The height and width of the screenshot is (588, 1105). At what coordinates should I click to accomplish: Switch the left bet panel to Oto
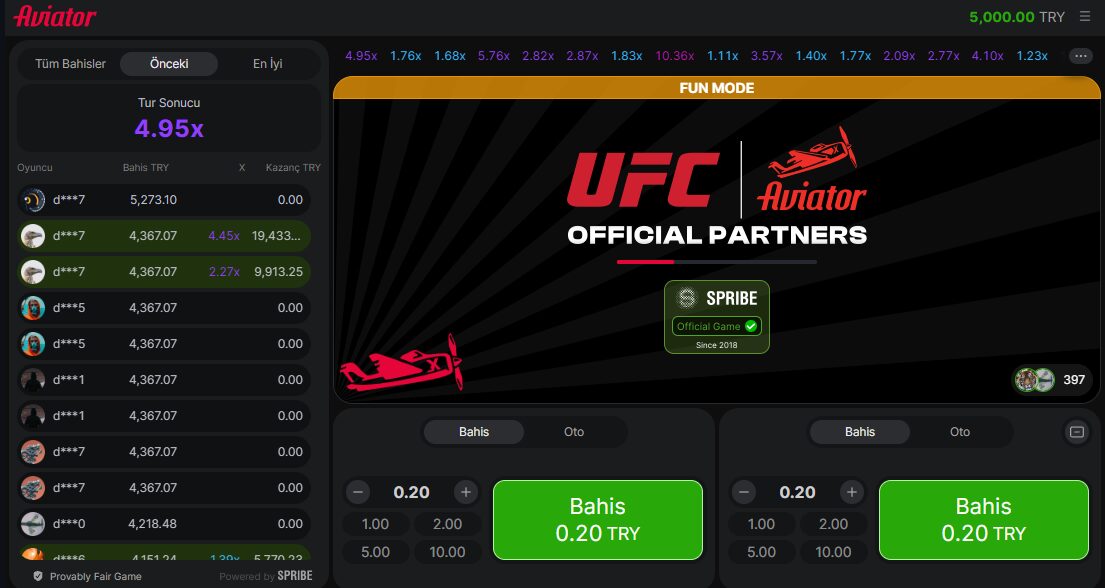pos(574,431)
